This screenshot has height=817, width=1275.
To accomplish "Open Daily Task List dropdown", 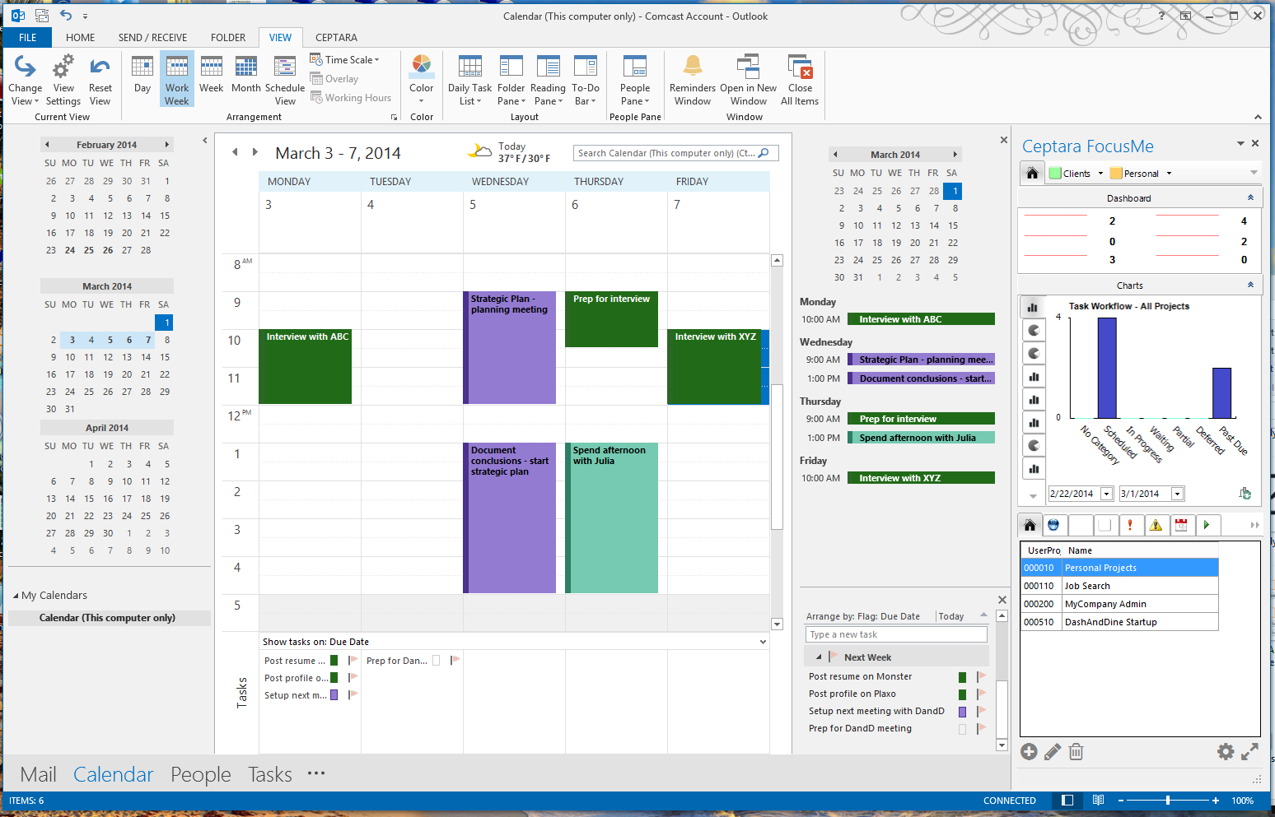I will click(x=470, y=80).
